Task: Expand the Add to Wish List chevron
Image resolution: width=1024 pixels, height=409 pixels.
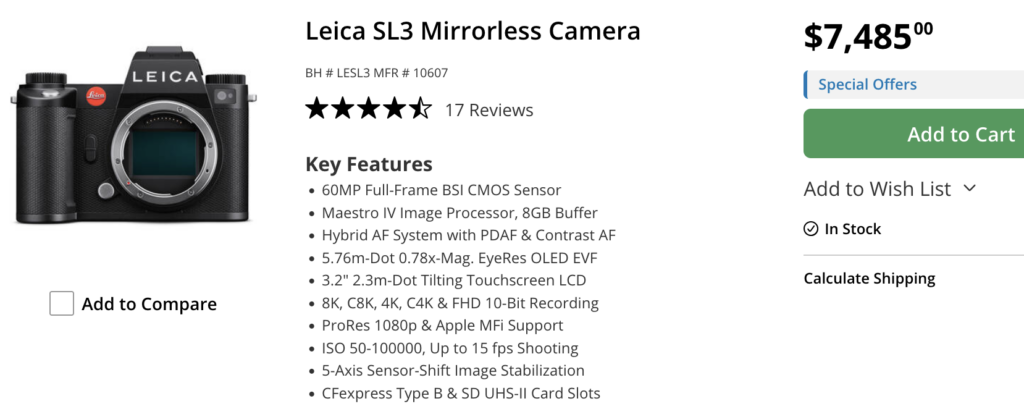Action: pyautogui.click(x=969, y=188)
